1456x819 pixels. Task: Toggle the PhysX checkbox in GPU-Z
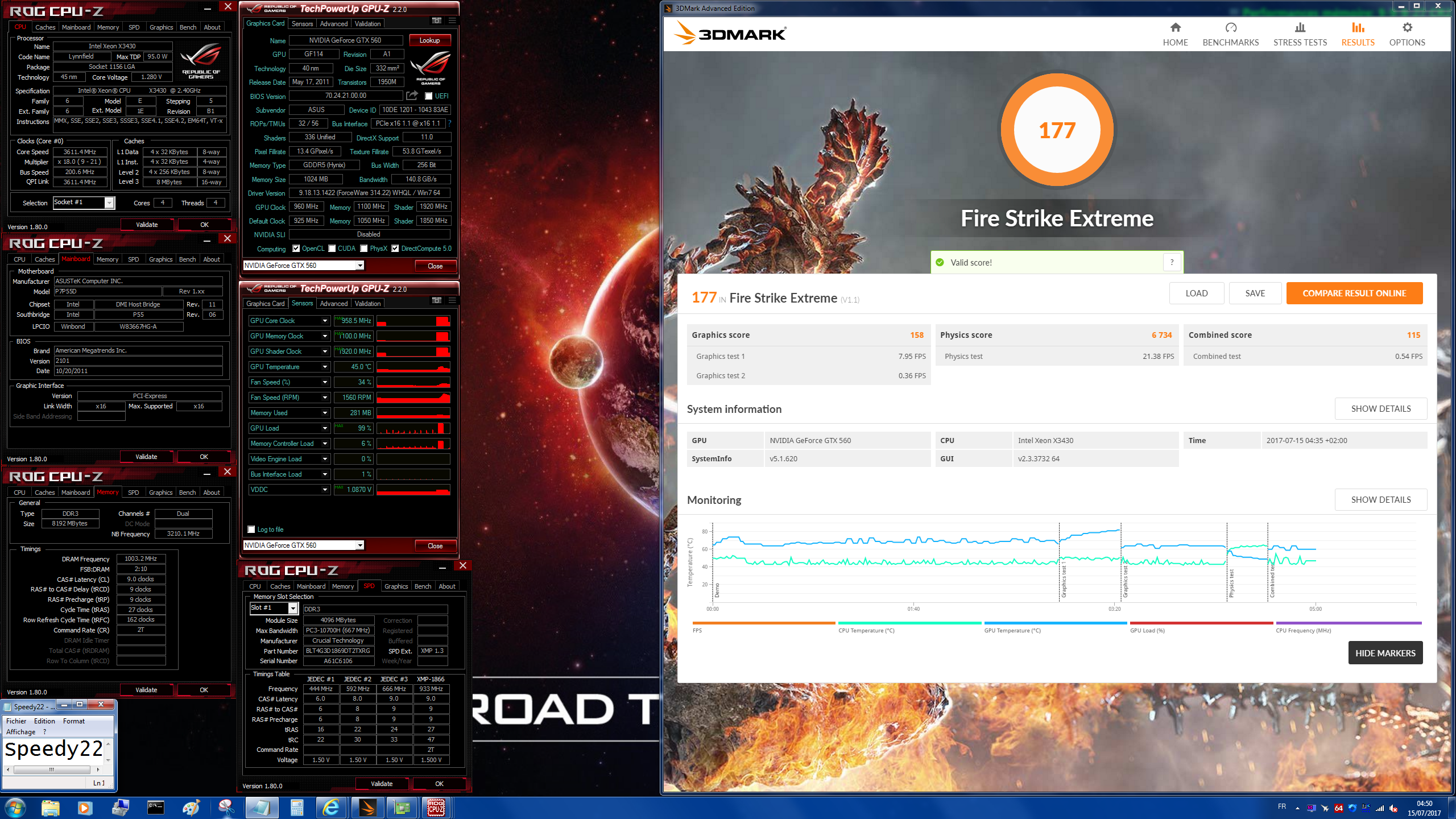pyautogui.click(x=364, y=249)
